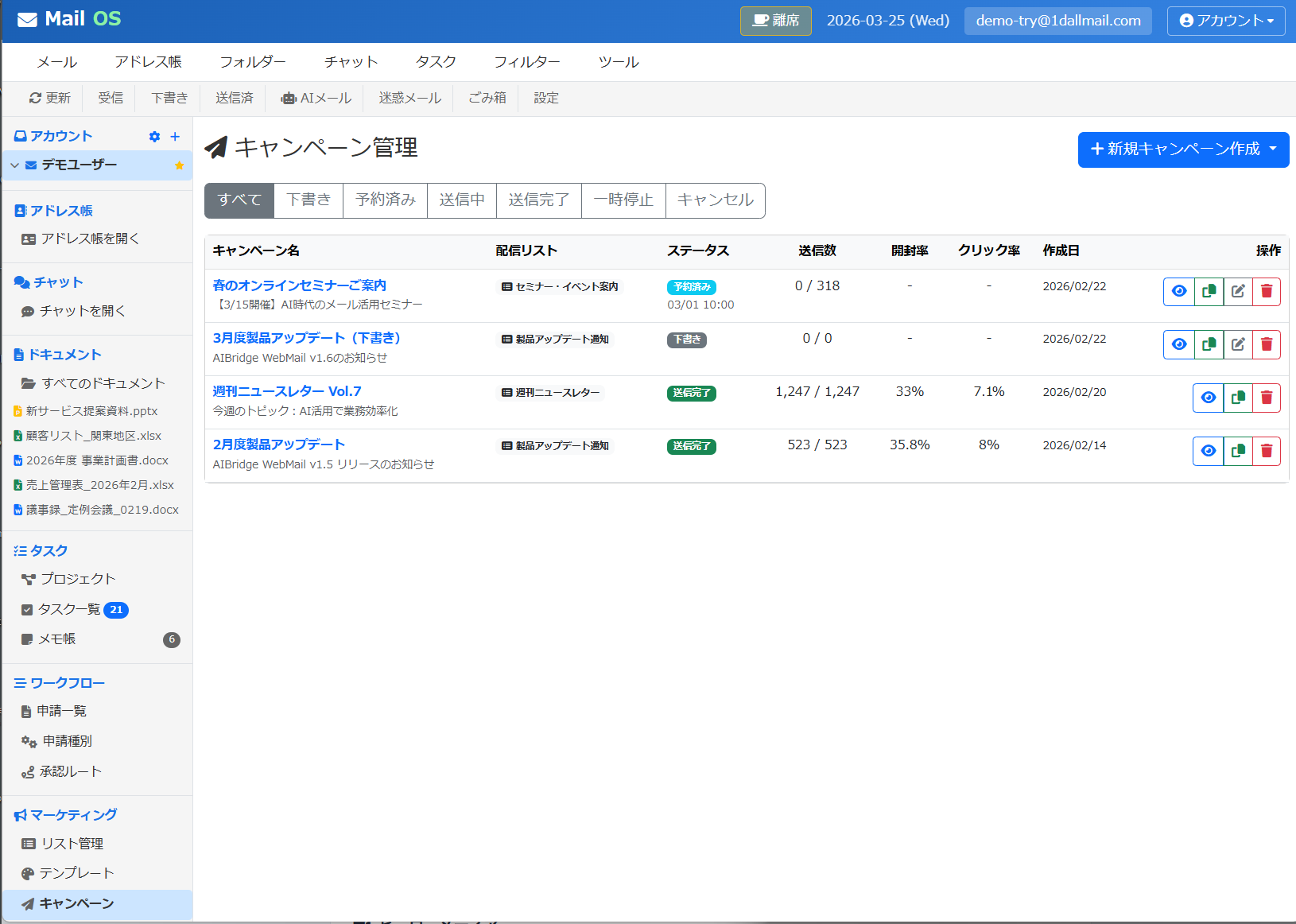This screenshot has width=1296, height=924.
Task: Open the 迷惑メール spam folder
Action: coord(408,98)
